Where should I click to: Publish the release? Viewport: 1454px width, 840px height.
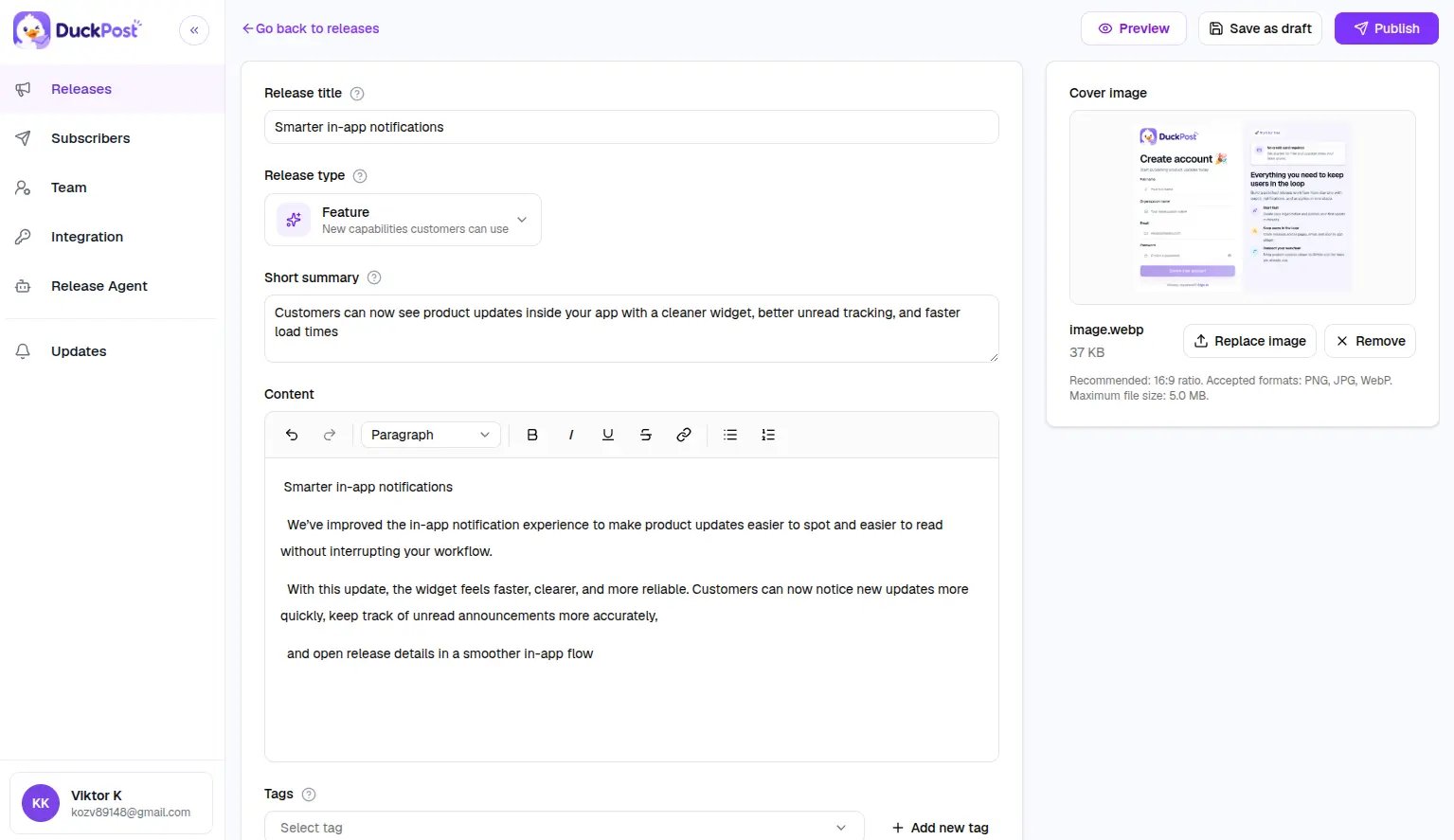tap(1386, 28)
